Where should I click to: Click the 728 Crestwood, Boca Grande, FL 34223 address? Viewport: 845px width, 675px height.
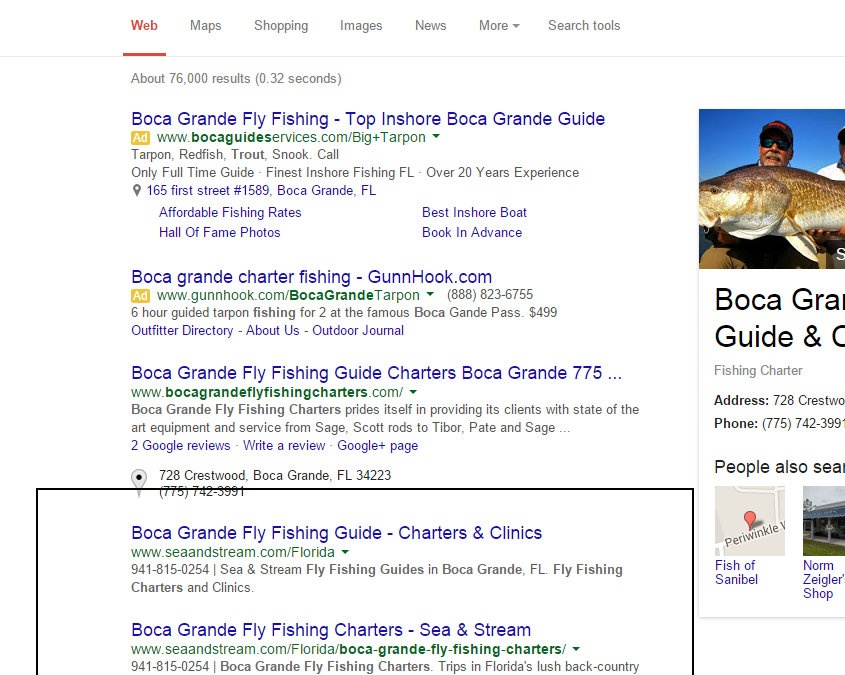(x=275, y=475)
